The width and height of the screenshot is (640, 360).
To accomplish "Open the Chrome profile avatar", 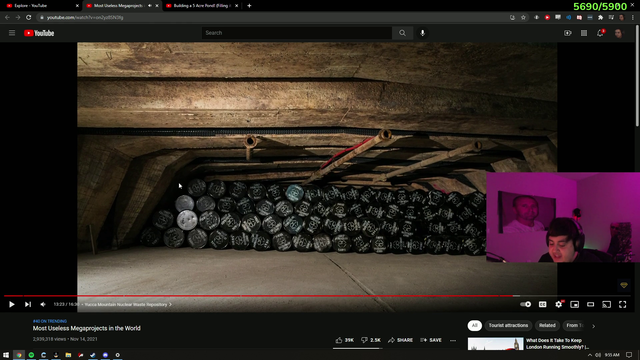I will (622, 18).
